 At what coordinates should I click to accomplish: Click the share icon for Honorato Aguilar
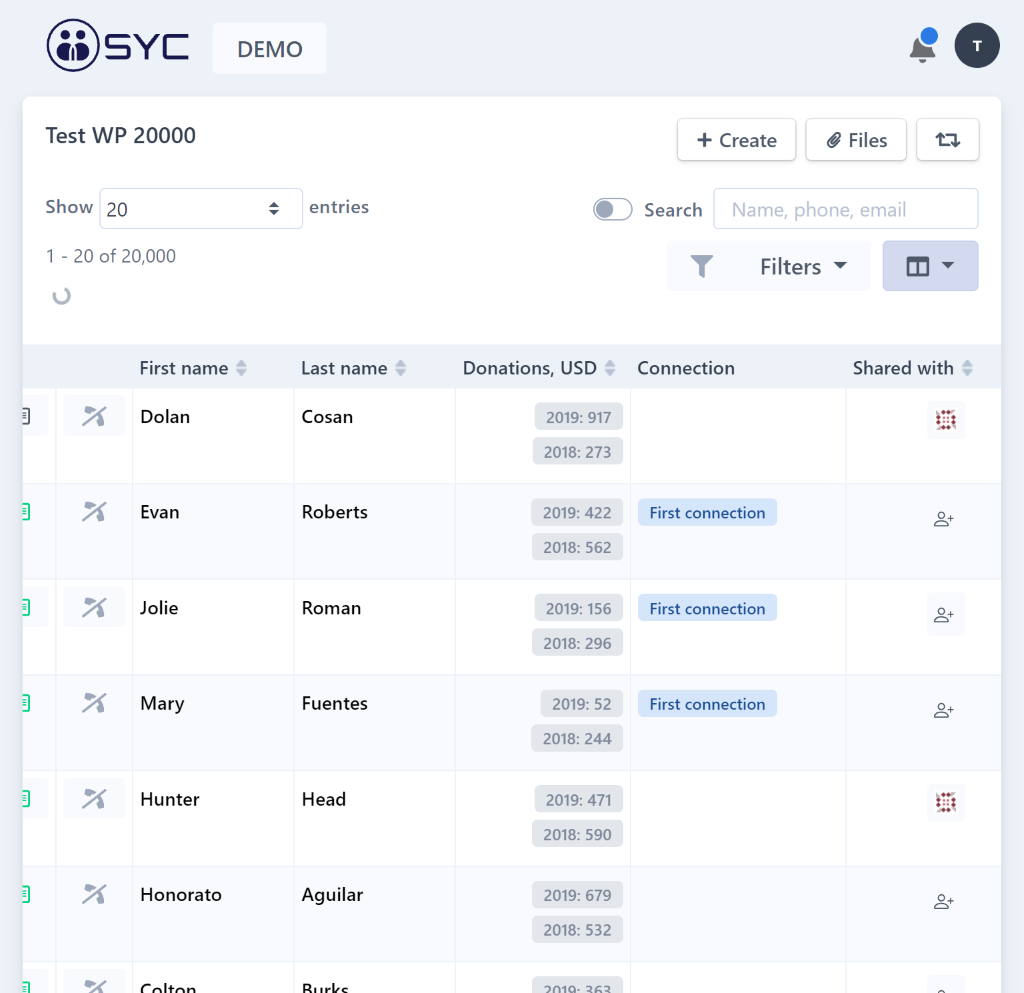coord(944,902)
